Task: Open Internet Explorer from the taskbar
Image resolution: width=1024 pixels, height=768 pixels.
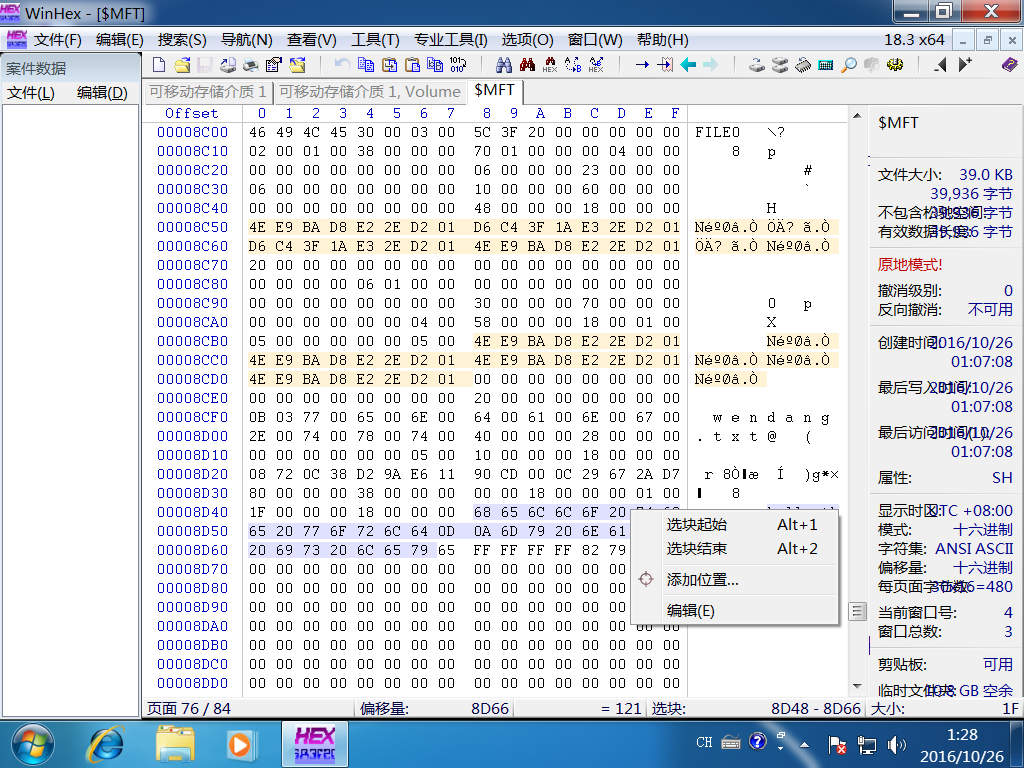Action: pyautogui.click(x=105, y=744)
